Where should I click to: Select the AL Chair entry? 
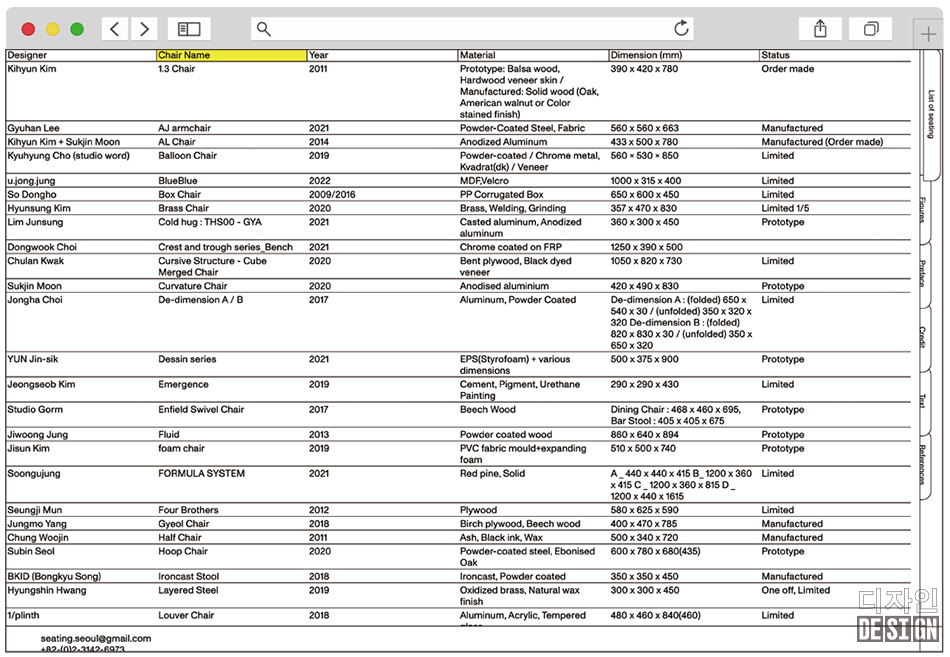click(x=177, y=142)
